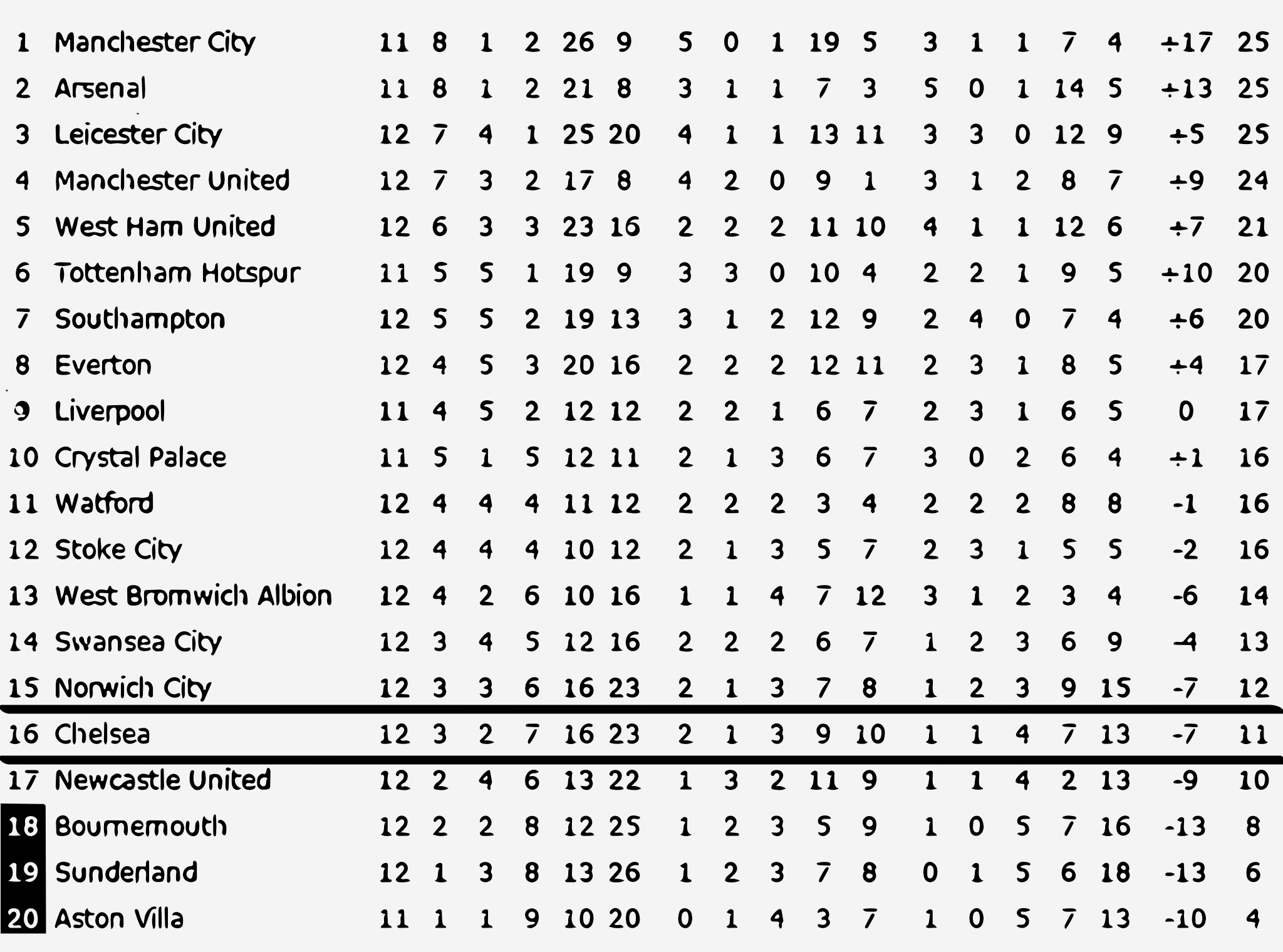Click the Manchester City team name
Image resolution: width=1283 pixels, height=952 pixels.
pos(155,43)
